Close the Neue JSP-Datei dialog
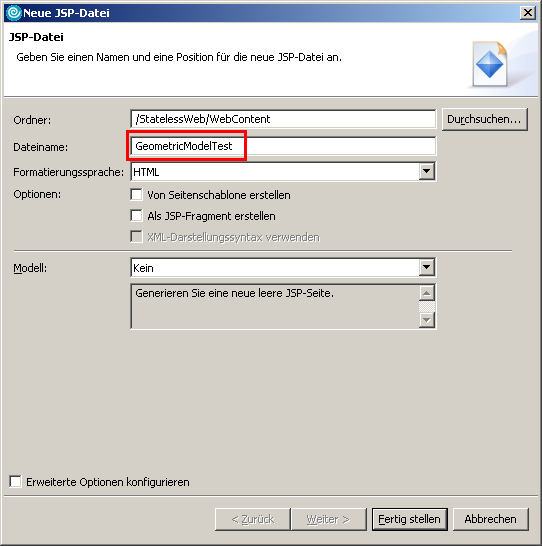Viewport: 542px width, 546px height. (528, 13)
